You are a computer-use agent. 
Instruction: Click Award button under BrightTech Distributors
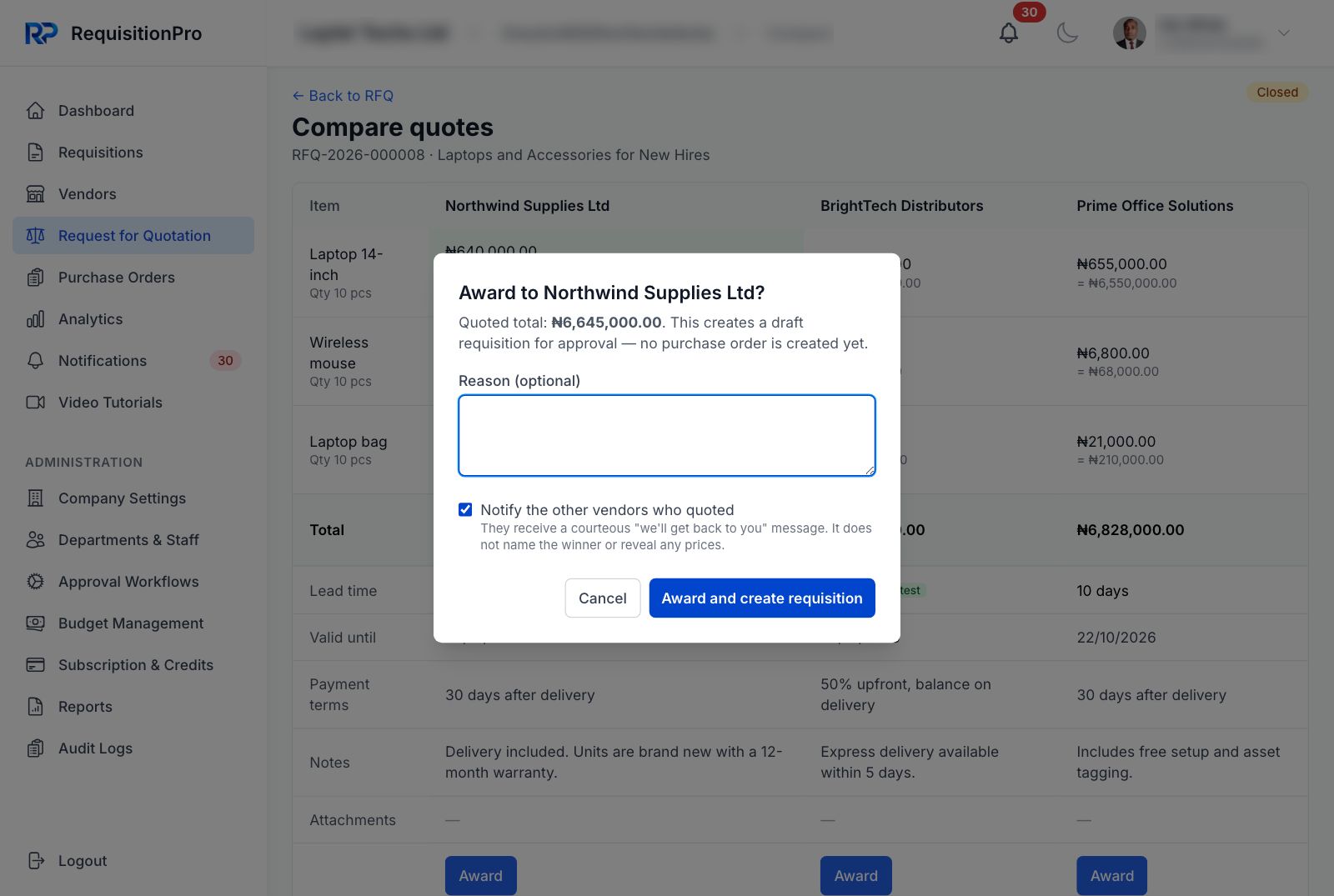point(856,876)
